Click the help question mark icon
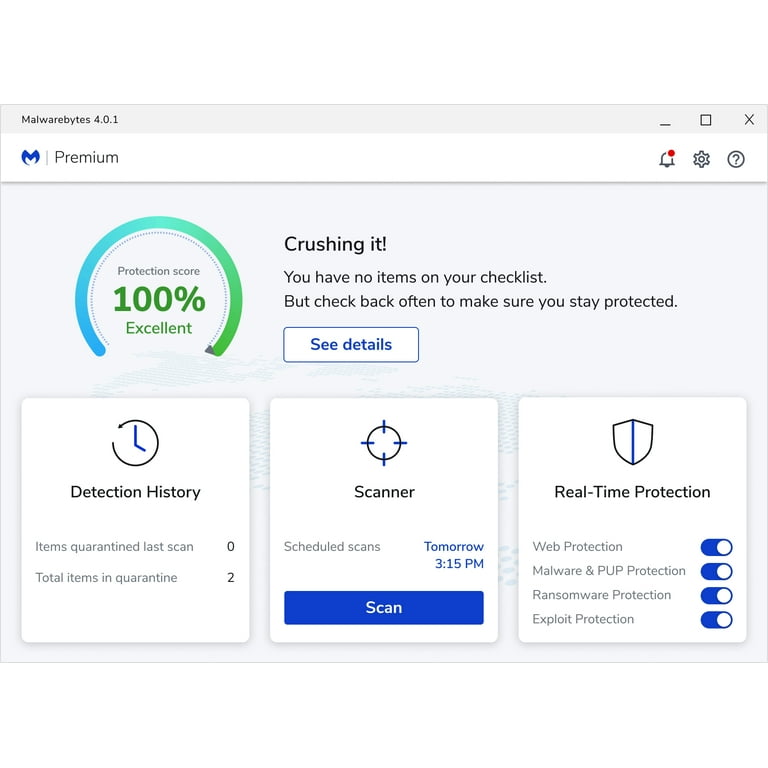This screenshot has width=768, height=768. coord(736,159)
